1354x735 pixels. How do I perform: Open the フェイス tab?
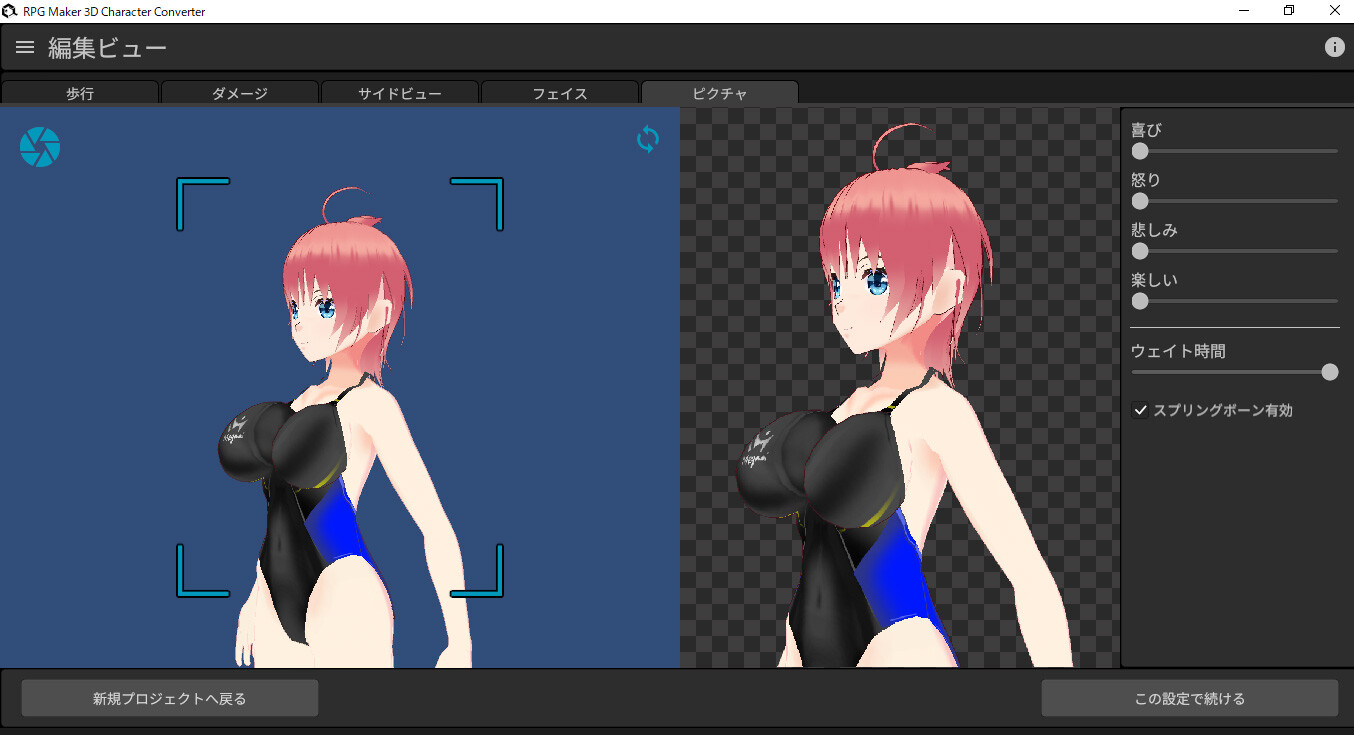coord(560,92)
